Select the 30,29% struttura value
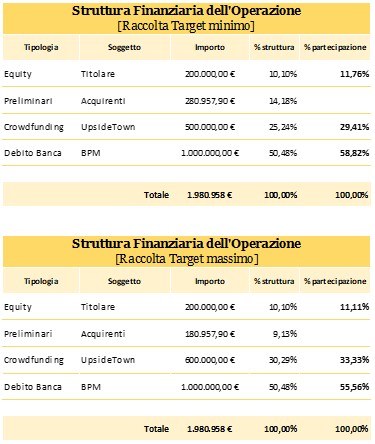 [x=283, y=360]
